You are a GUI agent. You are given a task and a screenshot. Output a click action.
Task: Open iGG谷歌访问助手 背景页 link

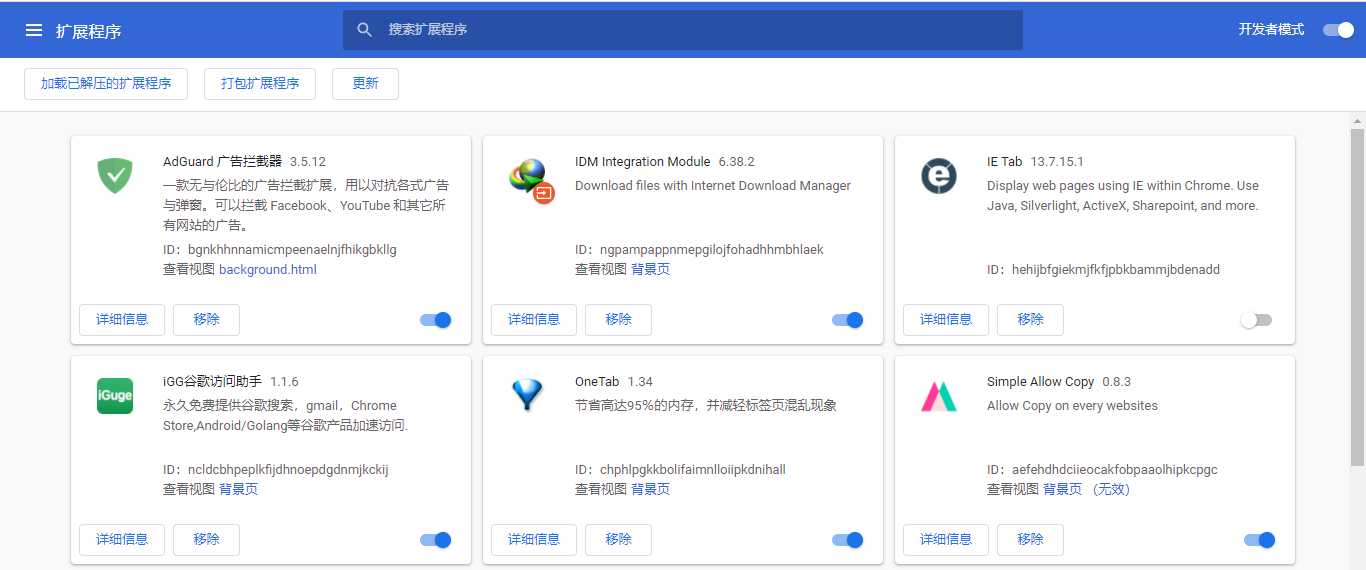click(239, 490)
